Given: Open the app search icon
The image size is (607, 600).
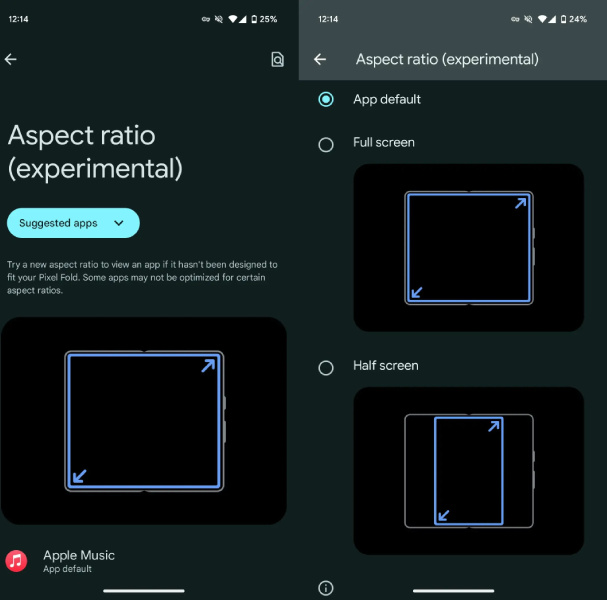Looking at the screenshot, I should [277, 60].
